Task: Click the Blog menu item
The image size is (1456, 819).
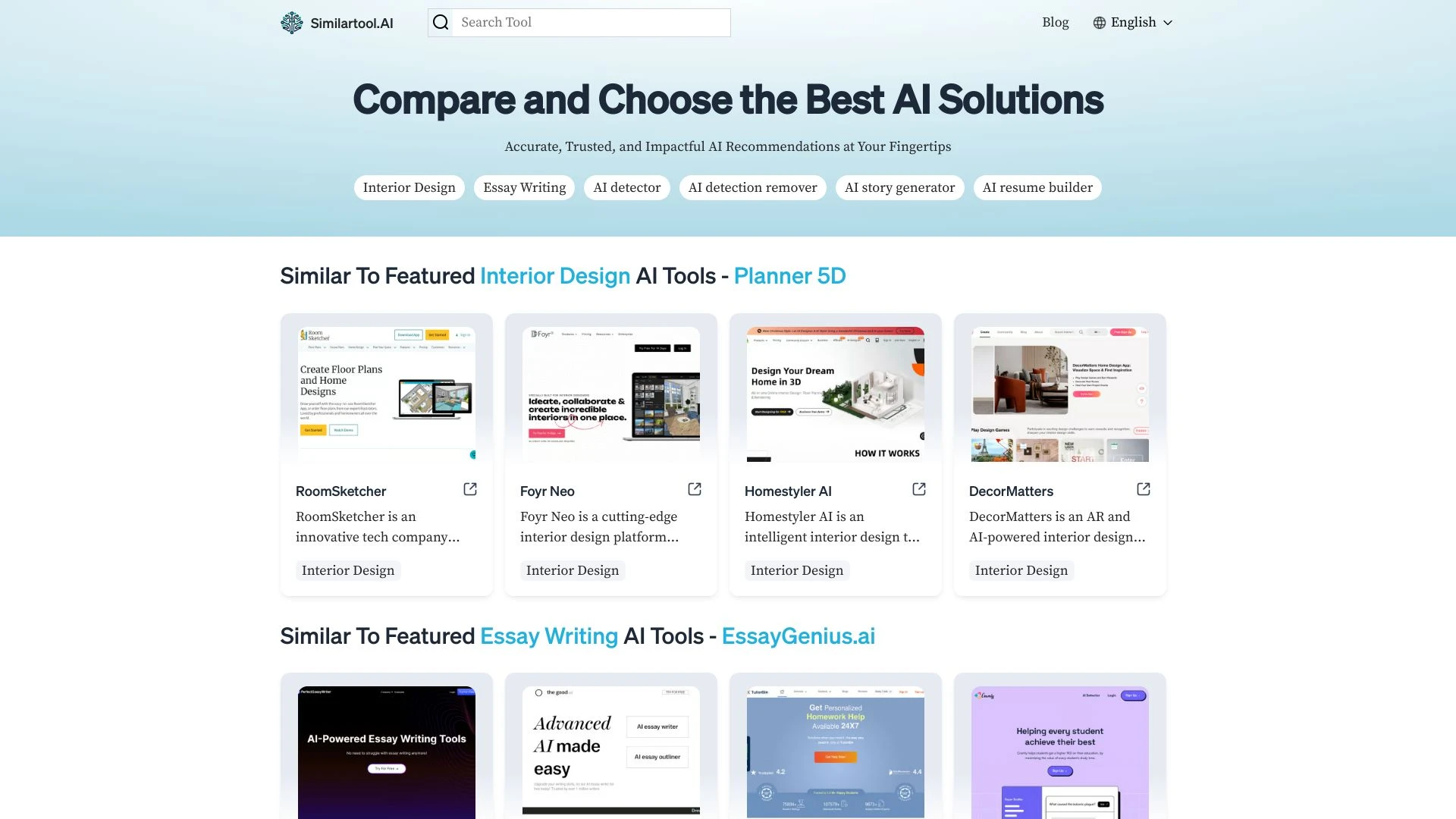Action: [x=1054, y=22]
